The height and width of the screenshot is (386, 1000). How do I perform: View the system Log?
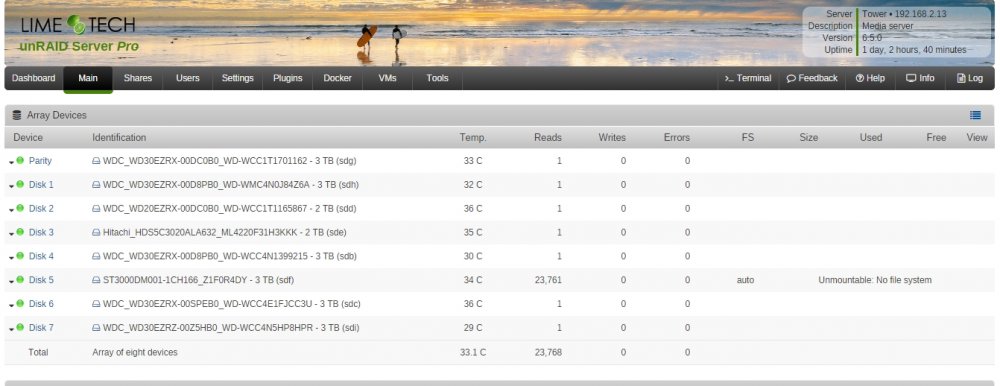[x=970, y=78]
